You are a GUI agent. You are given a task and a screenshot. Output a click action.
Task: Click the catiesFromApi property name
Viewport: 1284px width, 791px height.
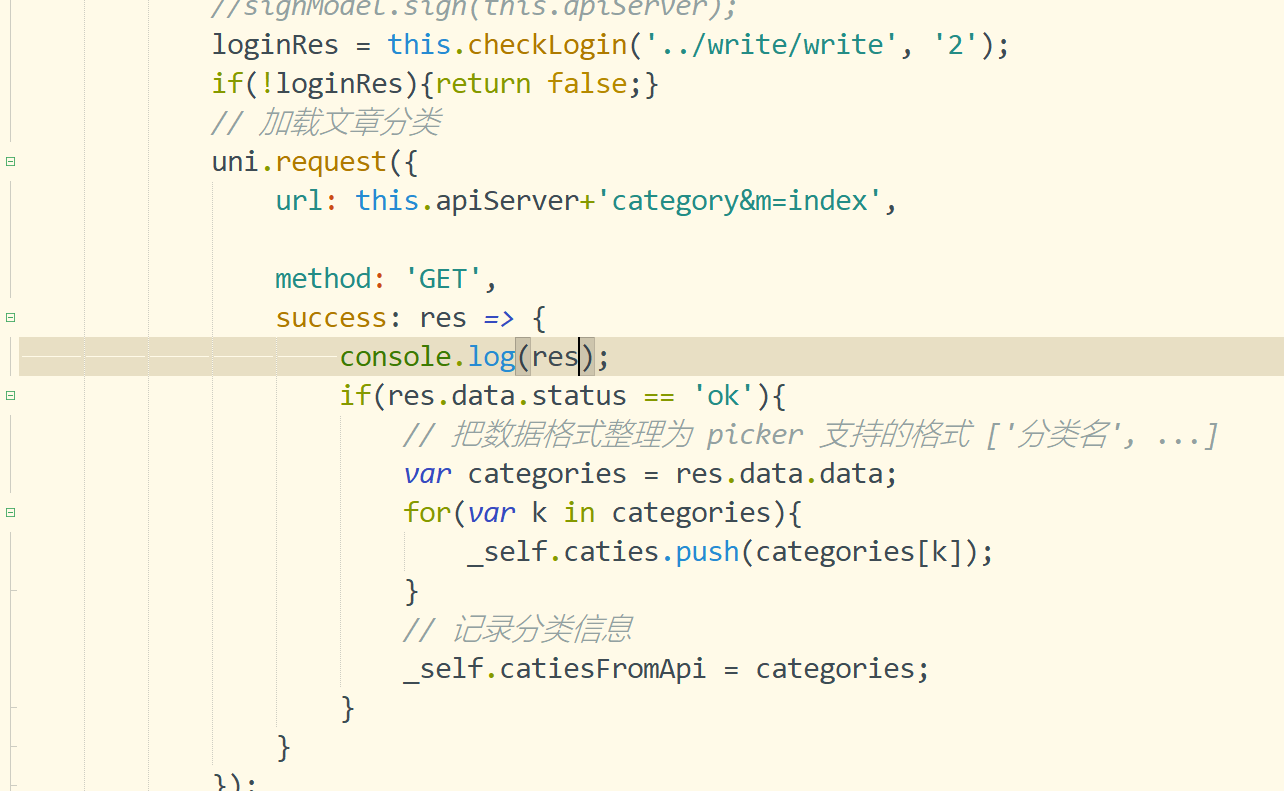point(602,668)
